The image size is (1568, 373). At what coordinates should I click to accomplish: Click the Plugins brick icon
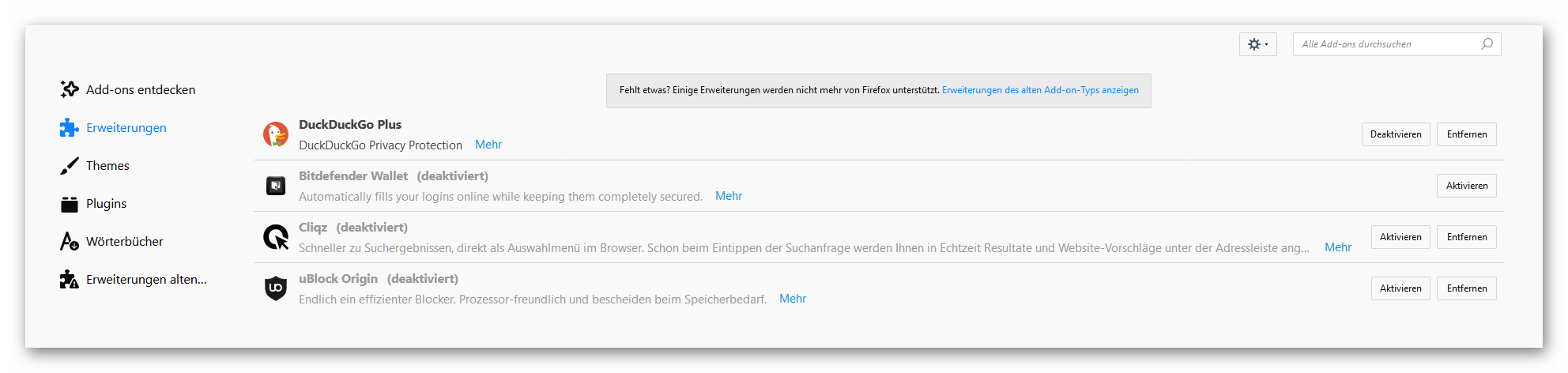point(70,204)
